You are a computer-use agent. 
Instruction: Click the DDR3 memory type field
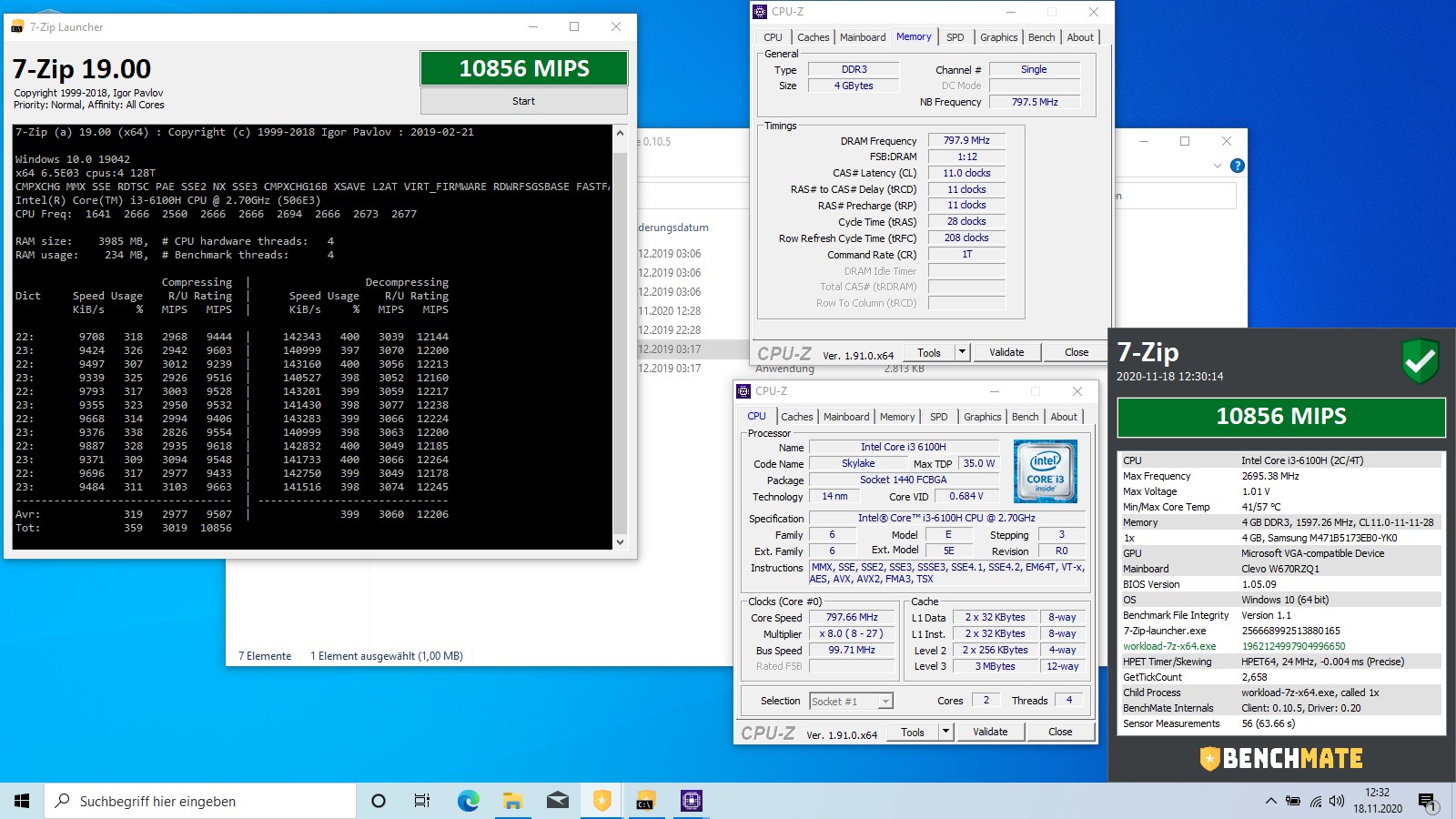click(x=854, y=69)
